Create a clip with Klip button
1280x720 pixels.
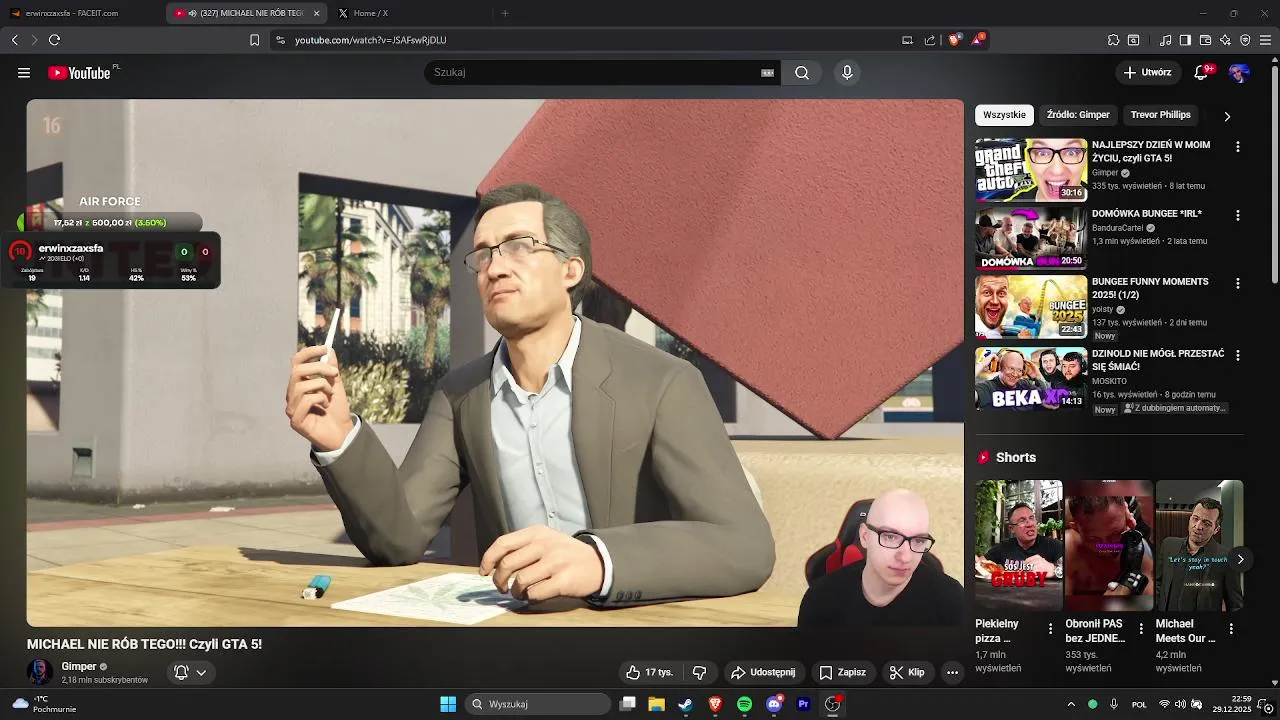click(907, 672)
